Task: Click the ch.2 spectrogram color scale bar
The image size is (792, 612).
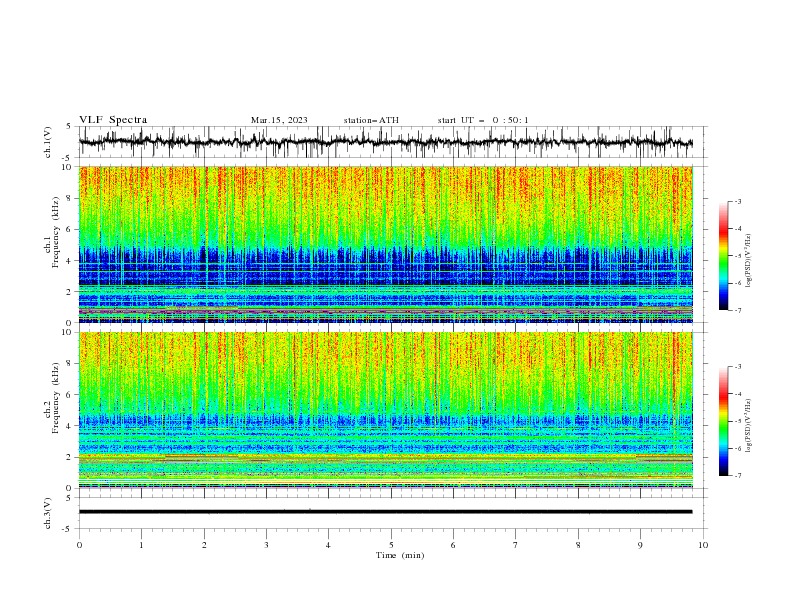Action: coord(723,421)
